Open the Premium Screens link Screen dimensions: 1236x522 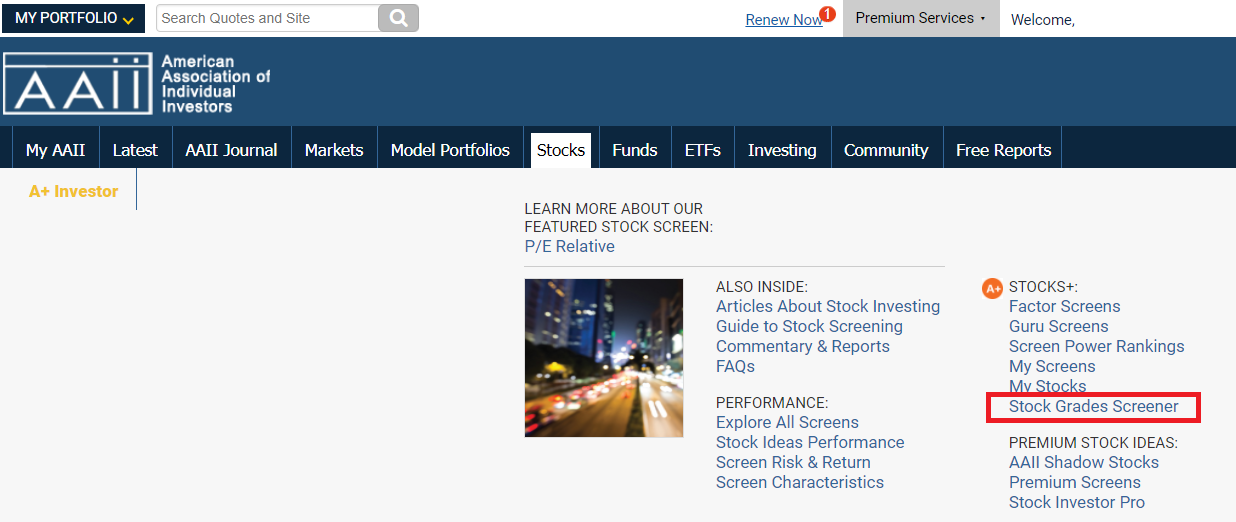click(1075, 482)
